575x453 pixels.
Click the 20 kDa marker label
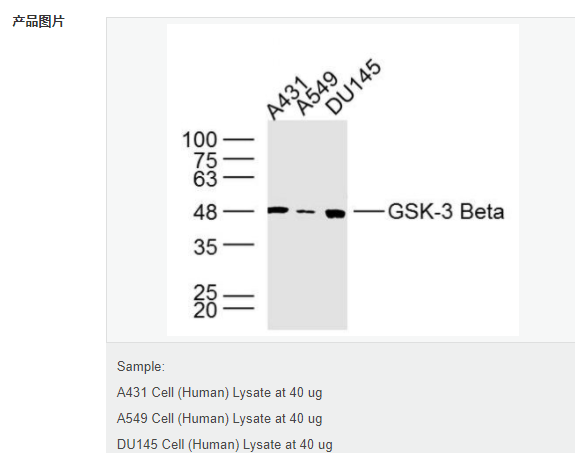click(x=205, y=310)
